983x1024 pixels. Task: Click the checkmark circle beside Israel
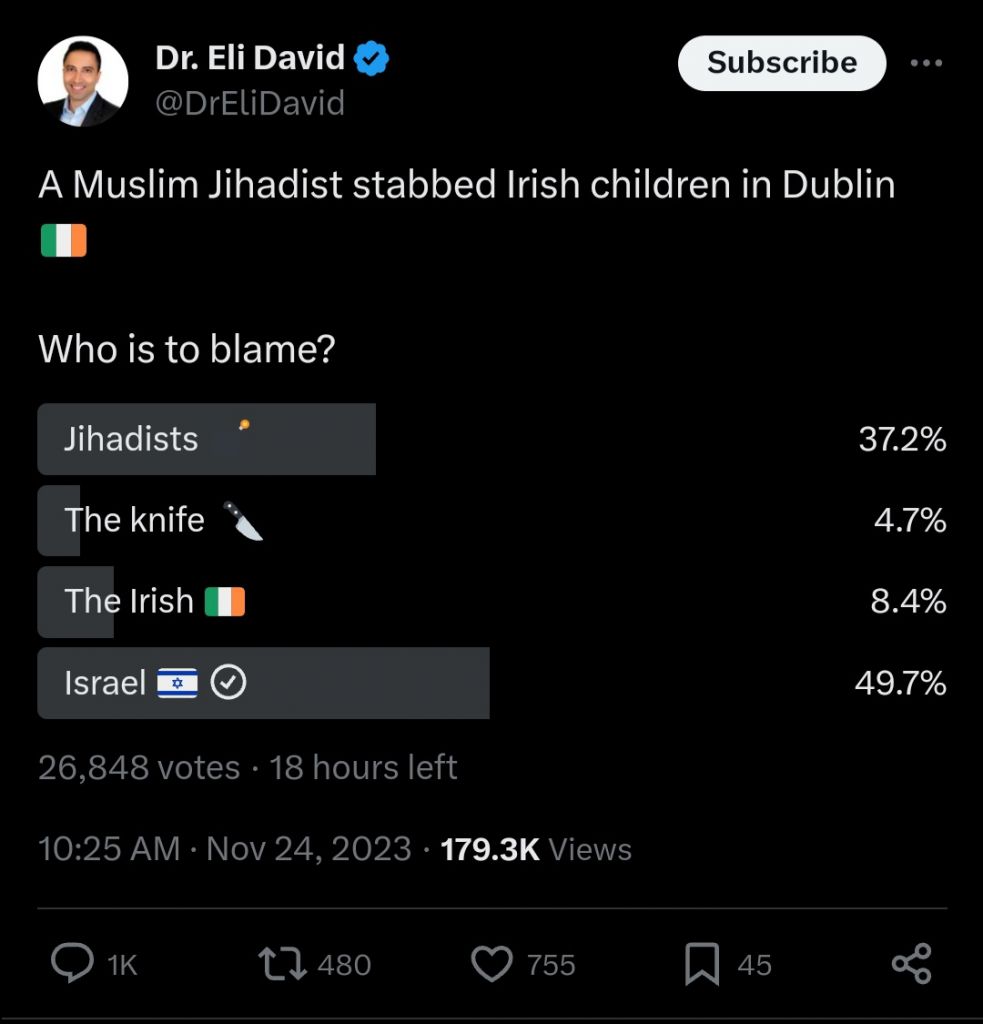click(x=228, y=683)
